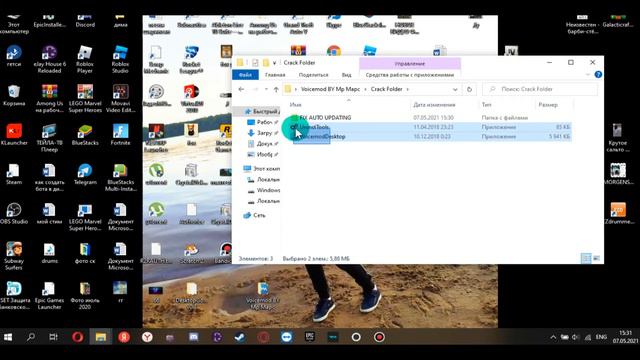Switch to large icons view in status bar
The image size is (640, 360).
tap(596, 258)
